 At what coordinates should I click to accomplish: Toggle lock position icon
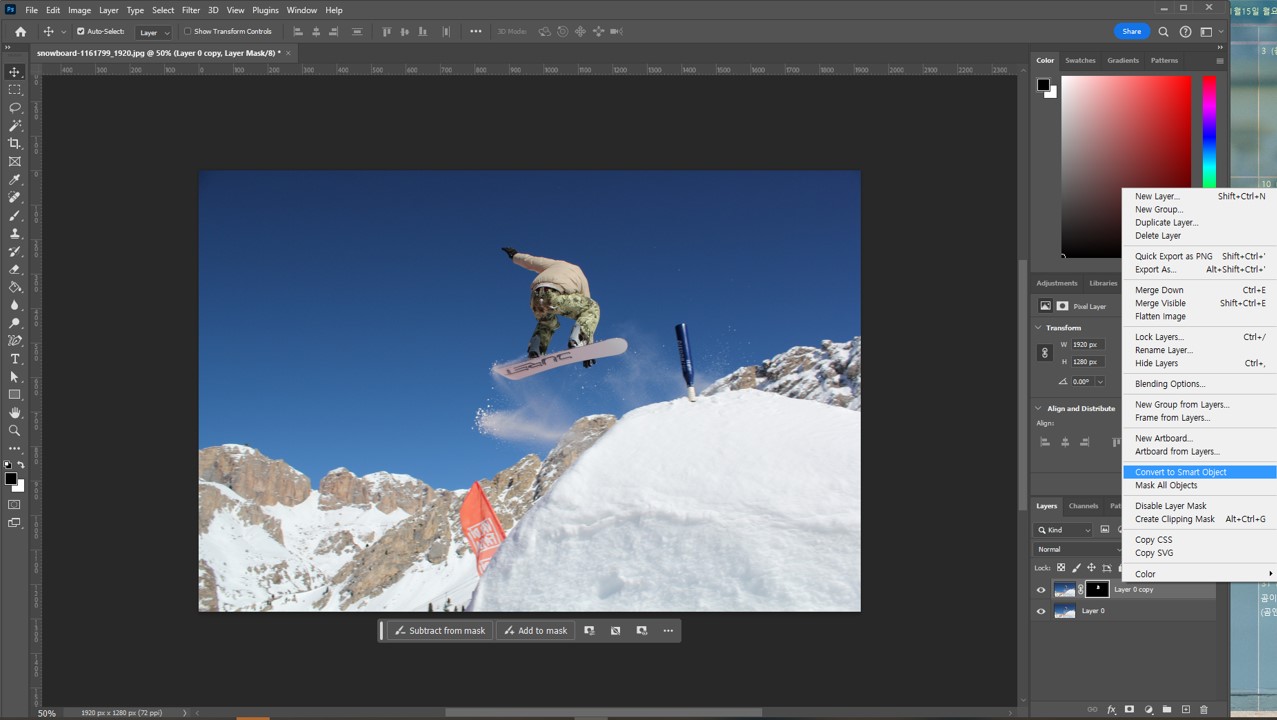tap(1091, 567)
